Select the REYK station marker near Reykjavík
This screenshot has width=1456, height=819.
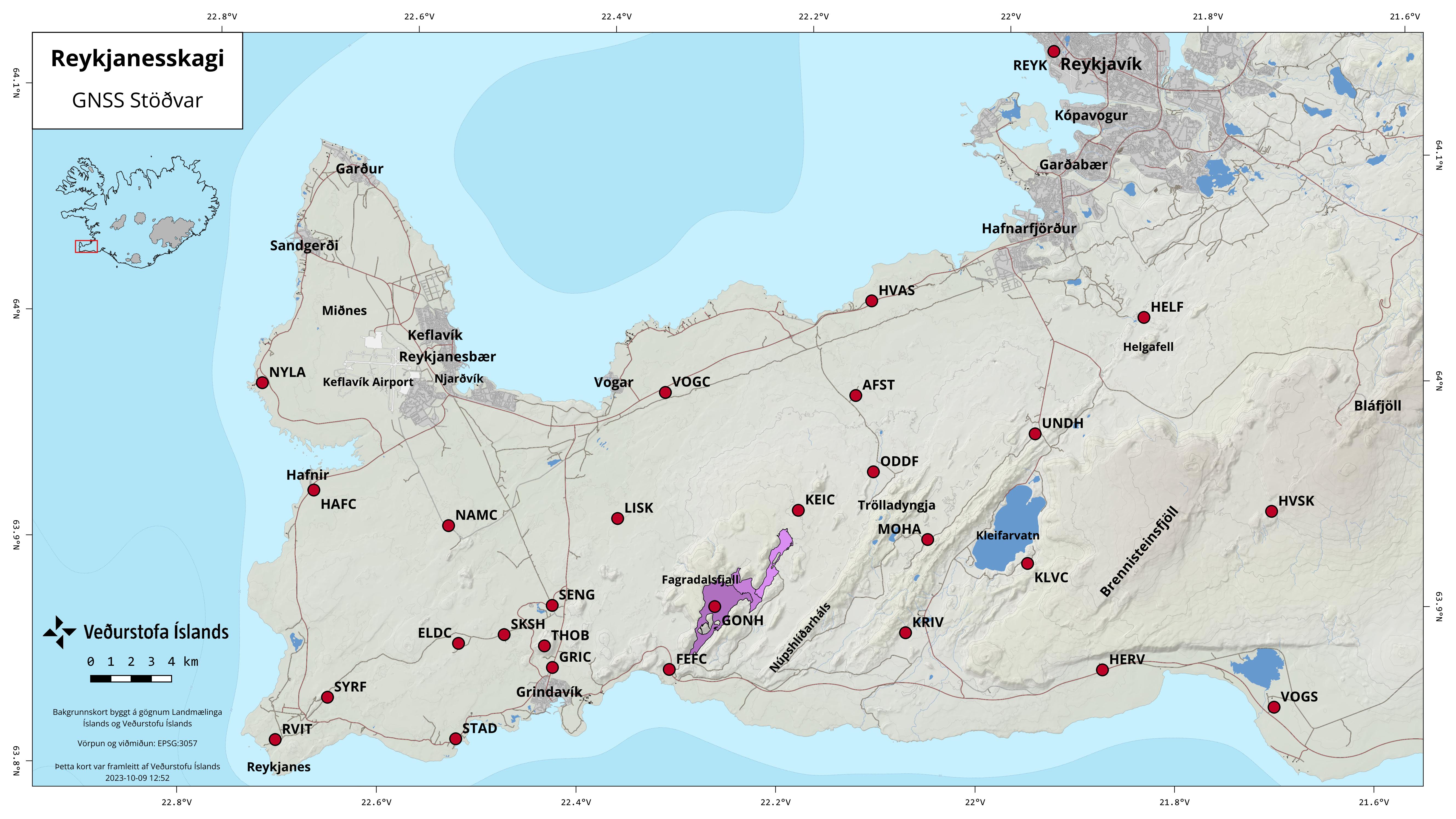click(1054, 52)
